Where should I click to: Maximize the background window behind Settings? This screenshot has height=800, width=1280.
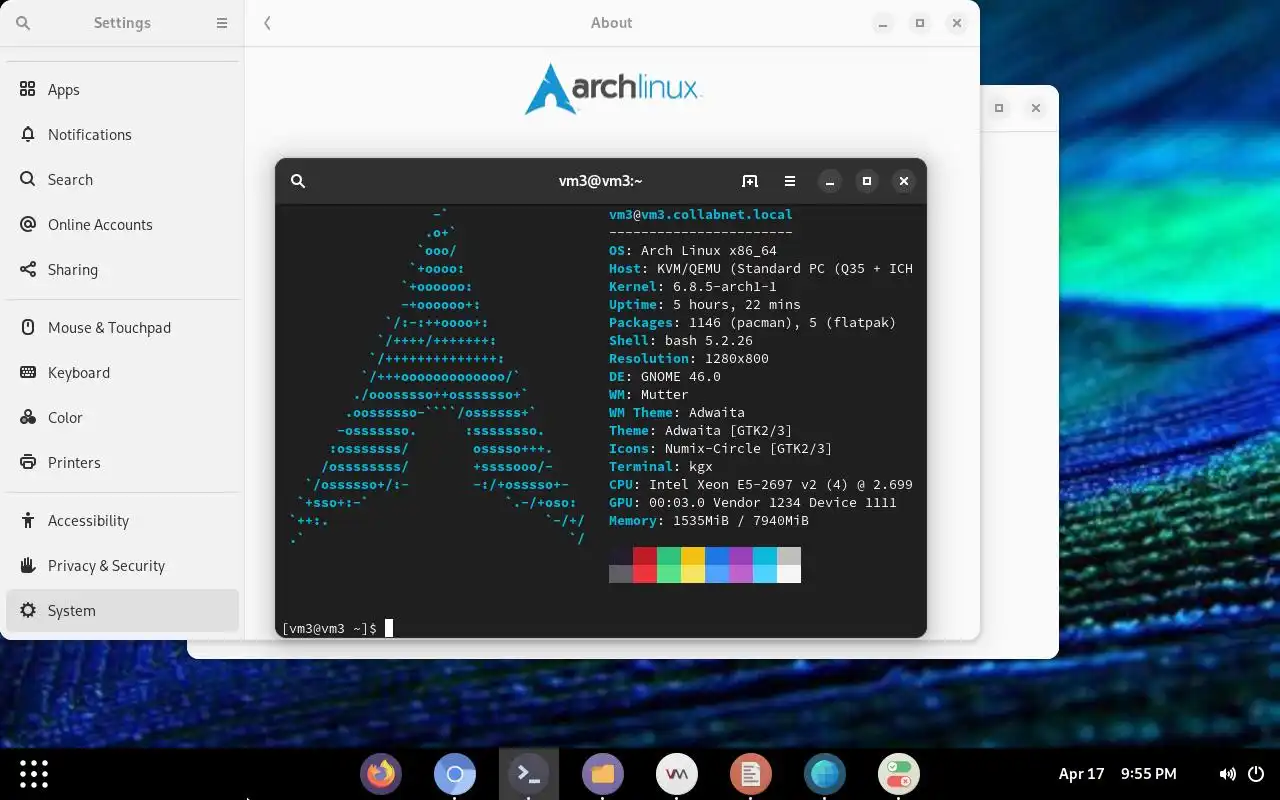click(x=999, y=108)
